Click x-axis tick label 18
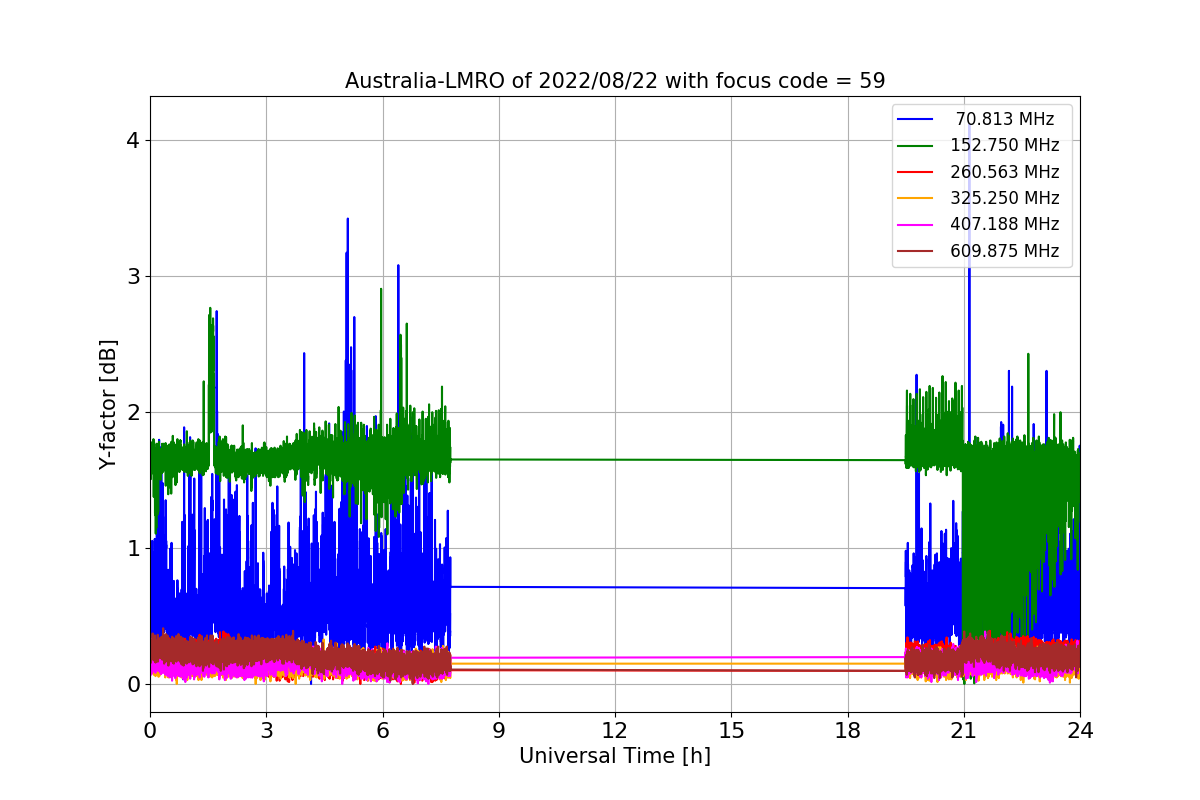This screenshot has height=800, width=1200. [847, 730]
